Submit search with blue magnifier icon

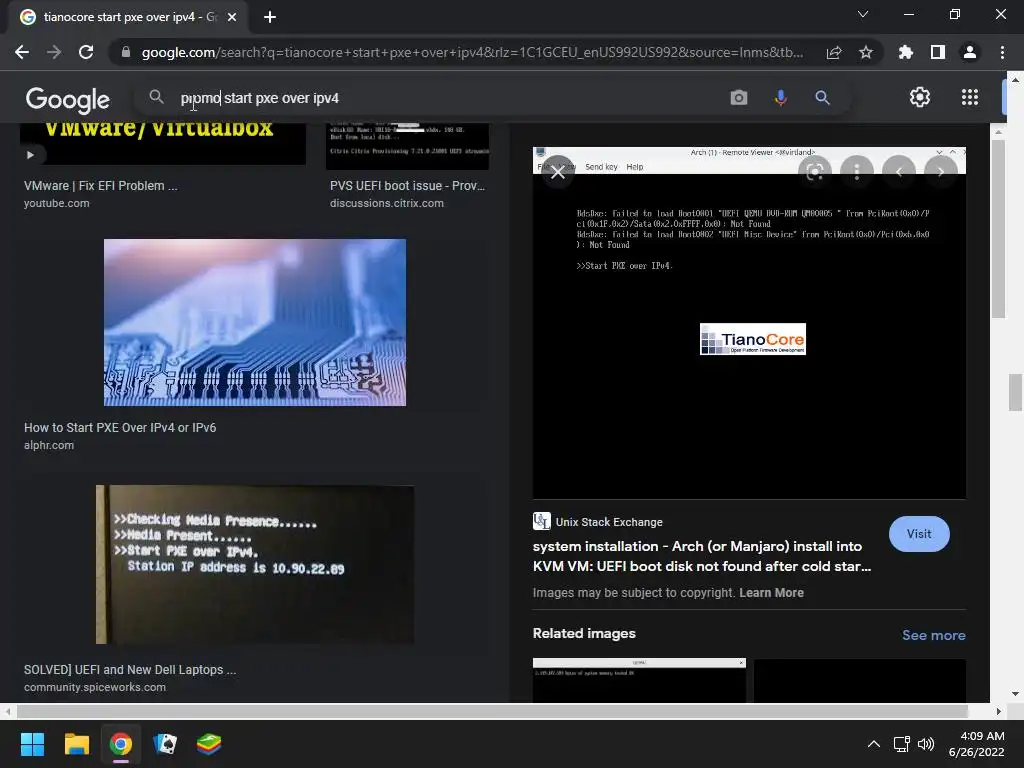coord(822,98)
